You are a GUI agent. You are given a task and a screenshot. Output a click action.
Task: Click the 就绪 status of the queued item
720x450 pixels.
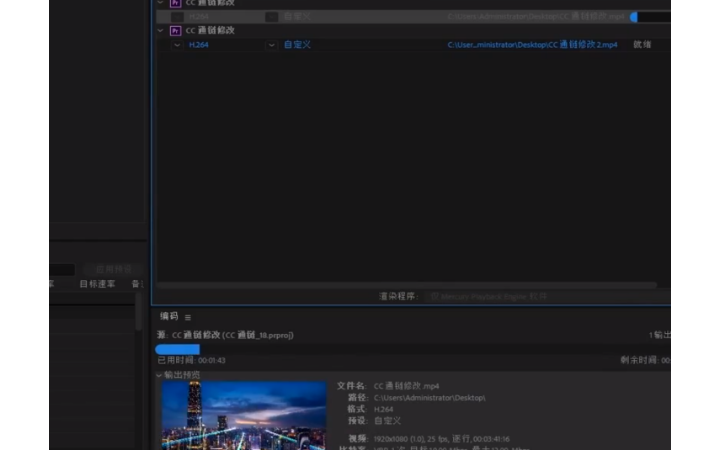(642, 45)
